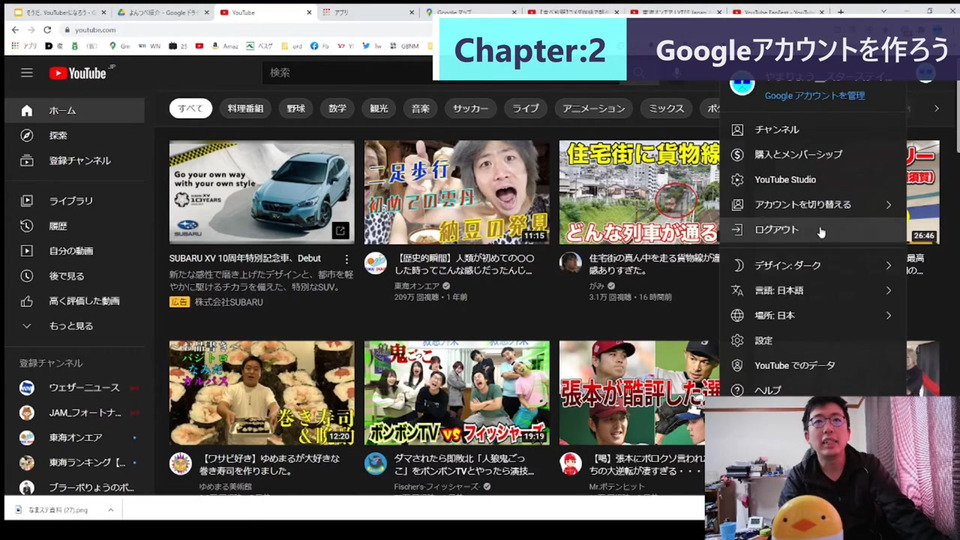Screen dimensions: 960x540
Task: Select the ライブ filter chip
Action: point(525,108)
